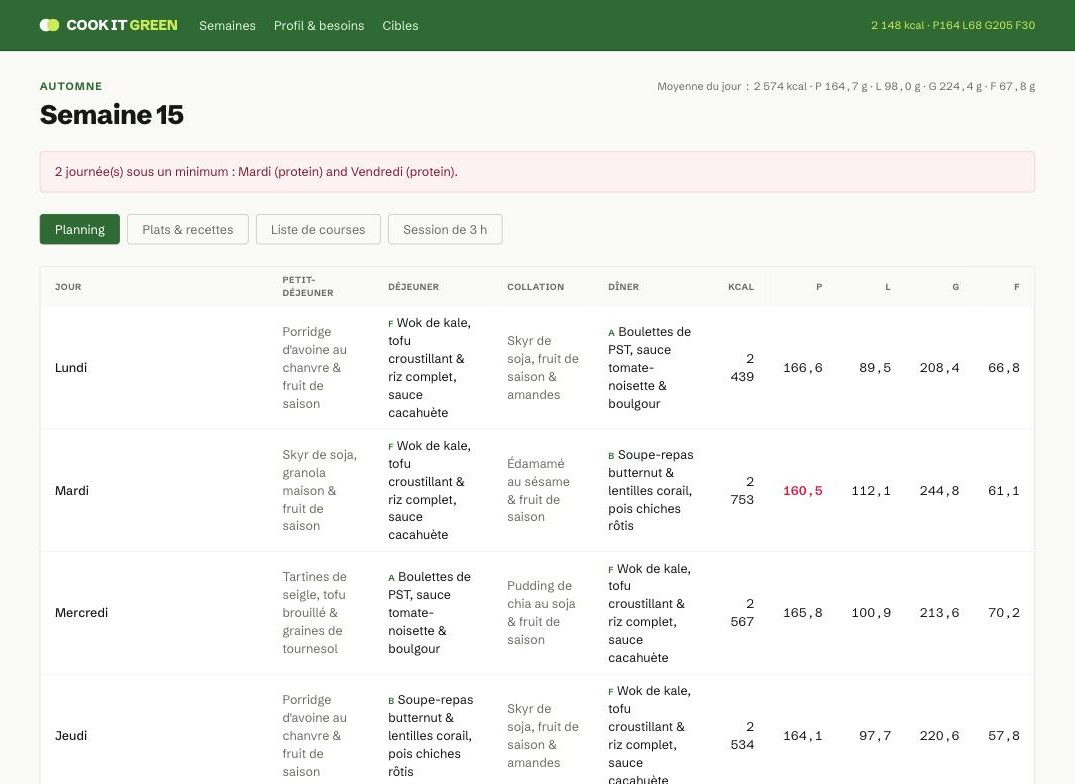Click the DÉJEUNER column header
Screen dimensions: 1075x784
(413, 286)
